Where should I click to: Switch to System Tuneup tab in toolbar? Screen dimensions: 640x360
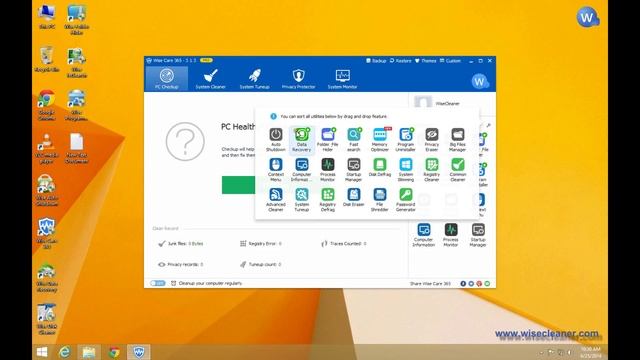pos(254,78)
